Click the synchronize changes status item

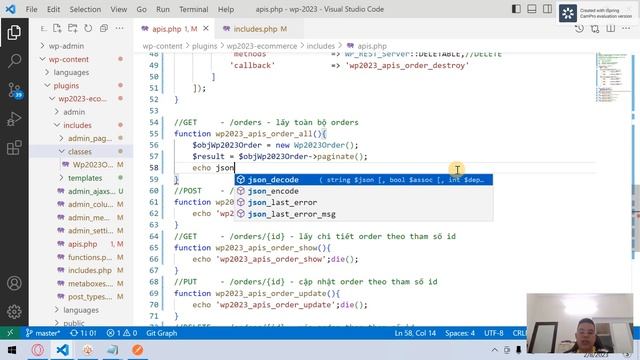click(x=83, y=333)
